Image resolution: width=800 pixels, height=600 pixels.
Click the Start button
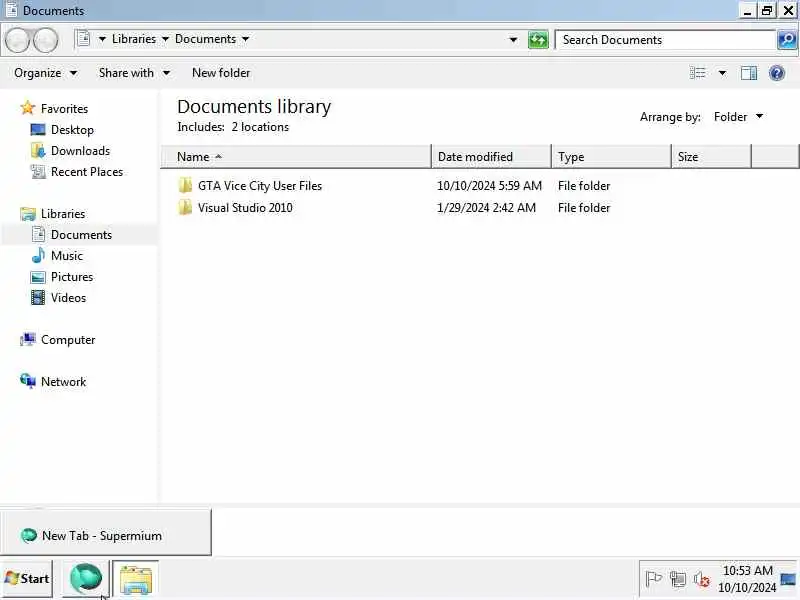pos(27,579)
